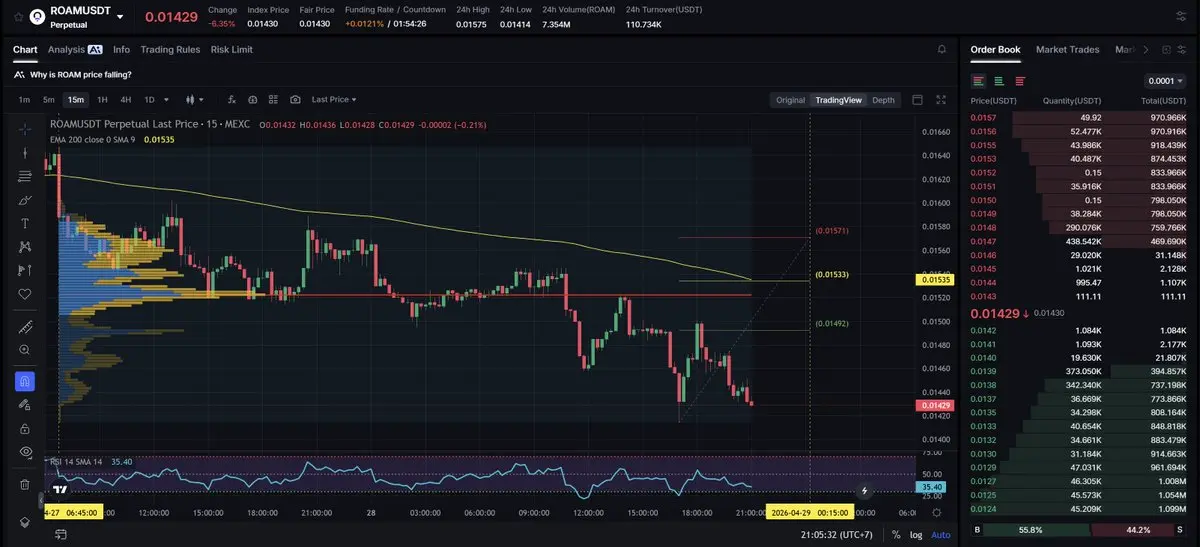This screenshot has height=547, width=1200.
Task: Take a chart snapshot with camera icon
Action: (295, 100)
